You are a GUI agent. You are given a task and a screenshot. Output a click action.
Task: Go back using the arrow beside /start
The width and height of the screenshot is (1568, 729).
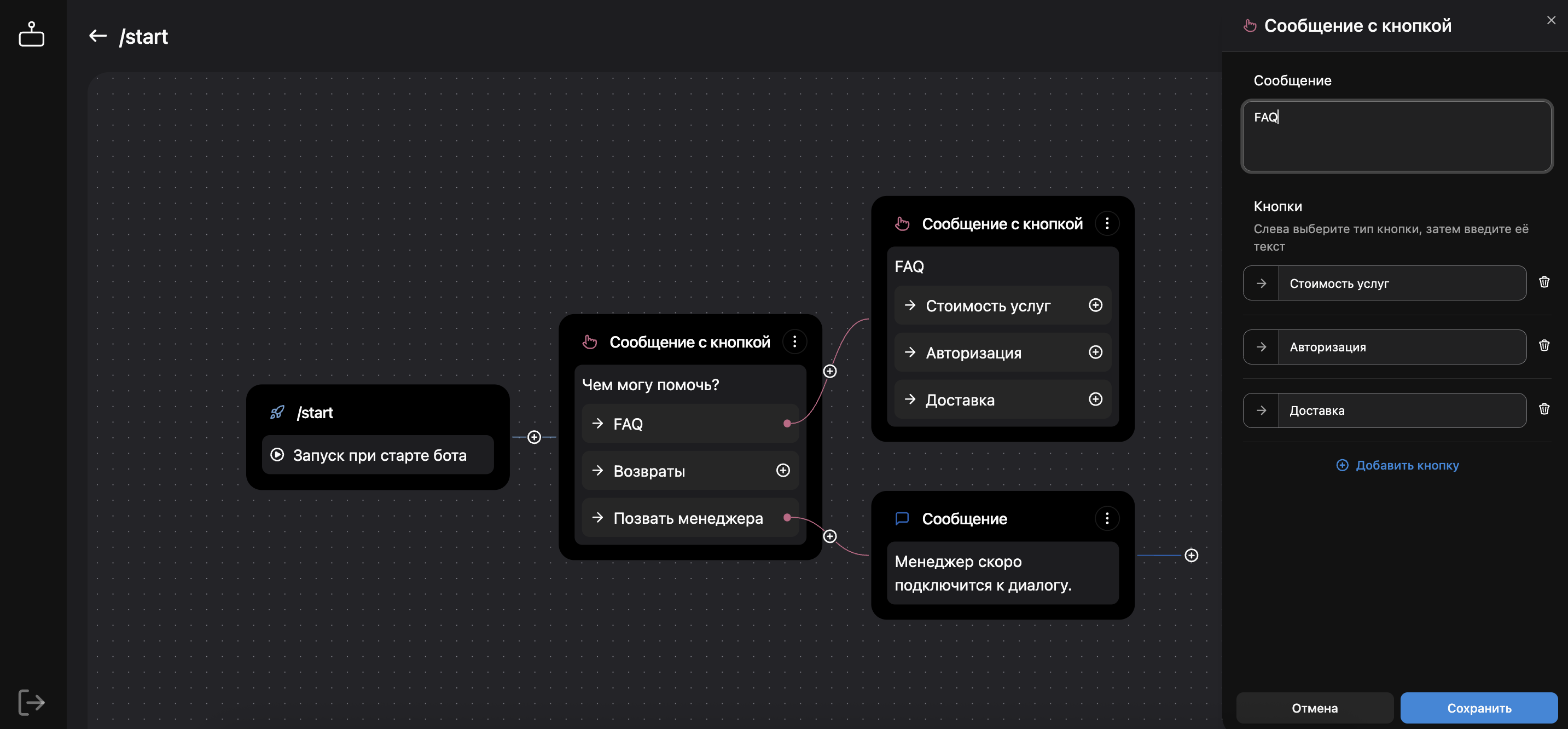(97, 37)
